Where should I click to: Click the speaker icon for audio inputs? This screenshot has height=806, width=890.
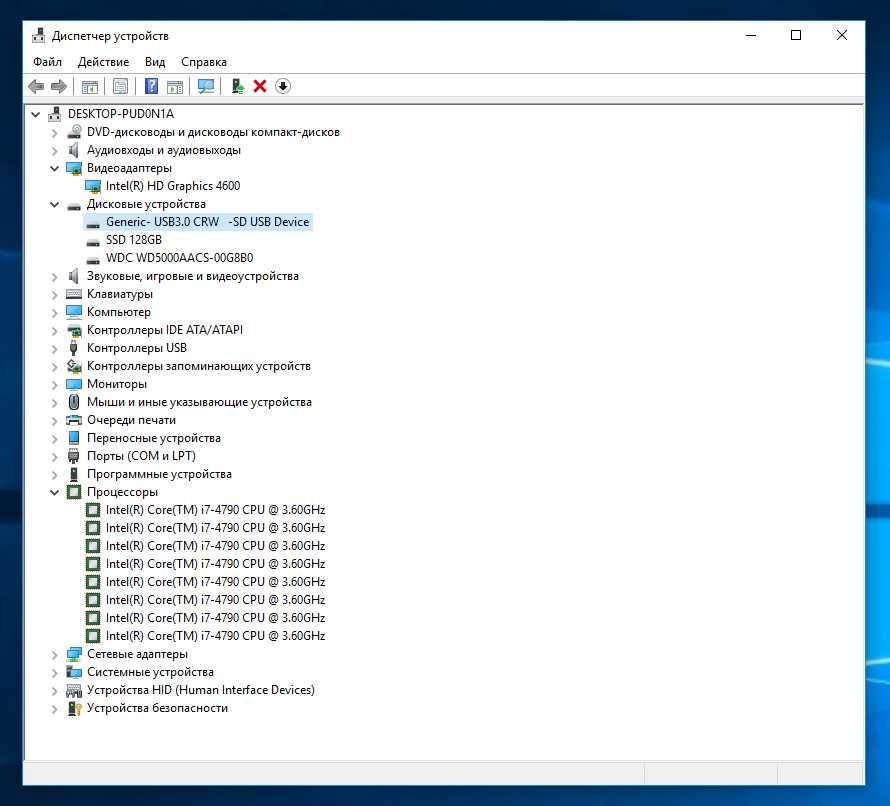click(x=73, y=150)
